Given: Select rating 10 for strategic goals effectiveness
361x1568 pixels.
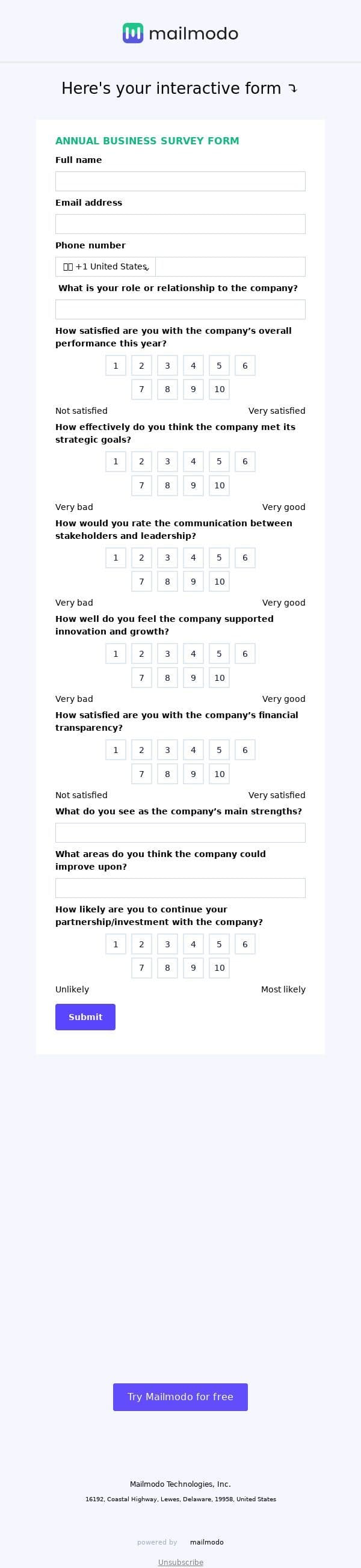Looking at the screenshot, I should (x=219, y=486).
